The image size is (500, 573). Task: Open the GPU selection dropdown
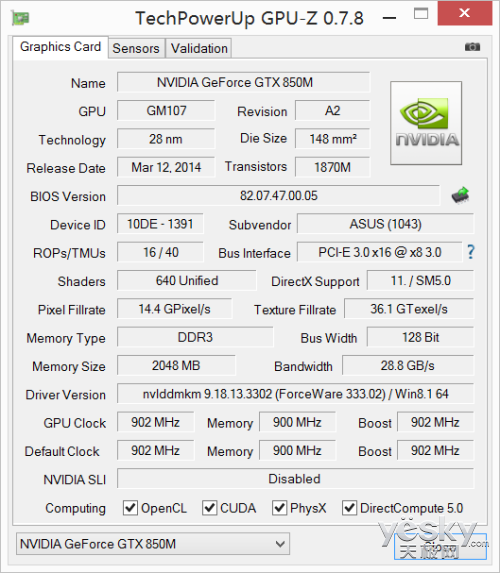(153, 544)
